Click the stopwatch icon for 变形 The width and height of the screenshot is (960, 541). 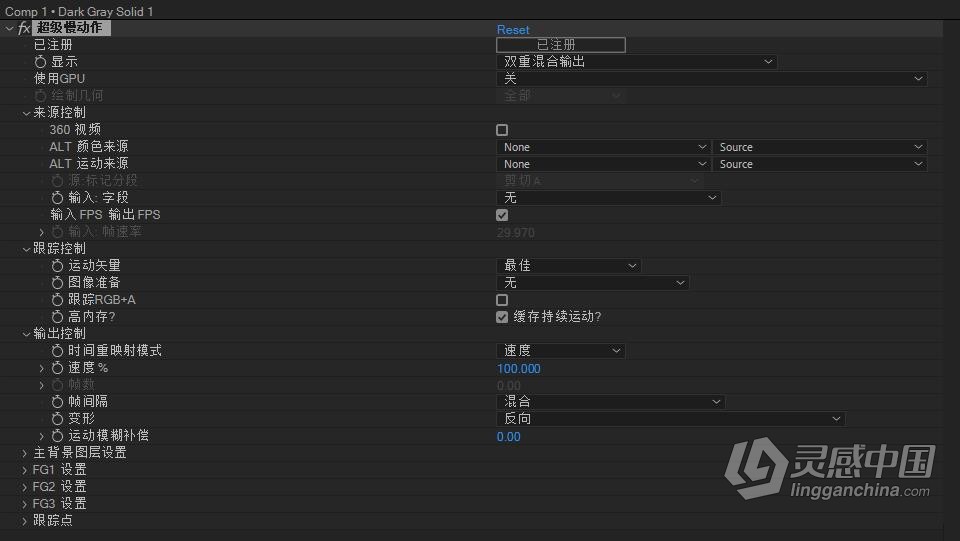point(58,419)
